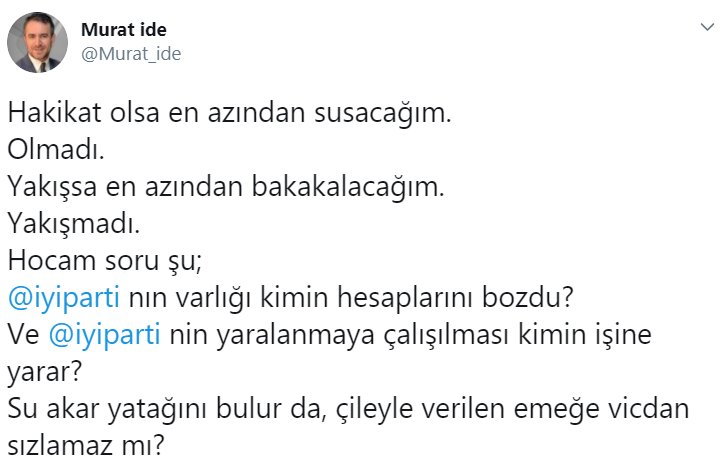Click the word 'Yakışmadı.' in the tweet
The height and width of the screenshot is (473, 724).
[73, 224]
